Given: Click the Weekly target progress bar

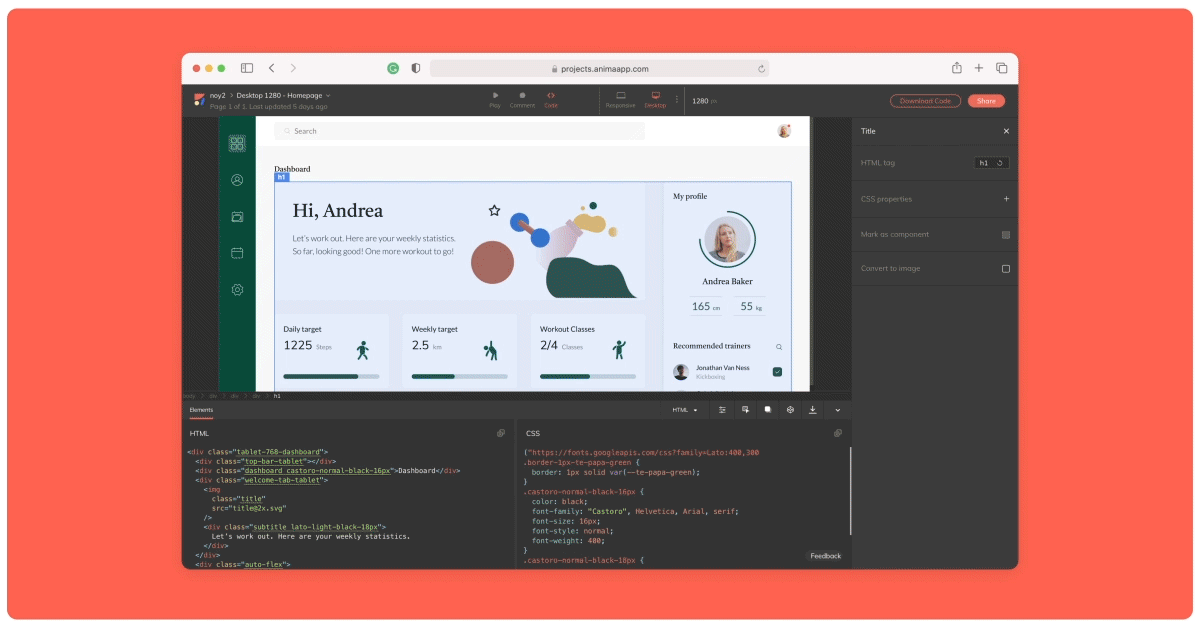Looking at the screenshot, I should click(x=459, y=376).
